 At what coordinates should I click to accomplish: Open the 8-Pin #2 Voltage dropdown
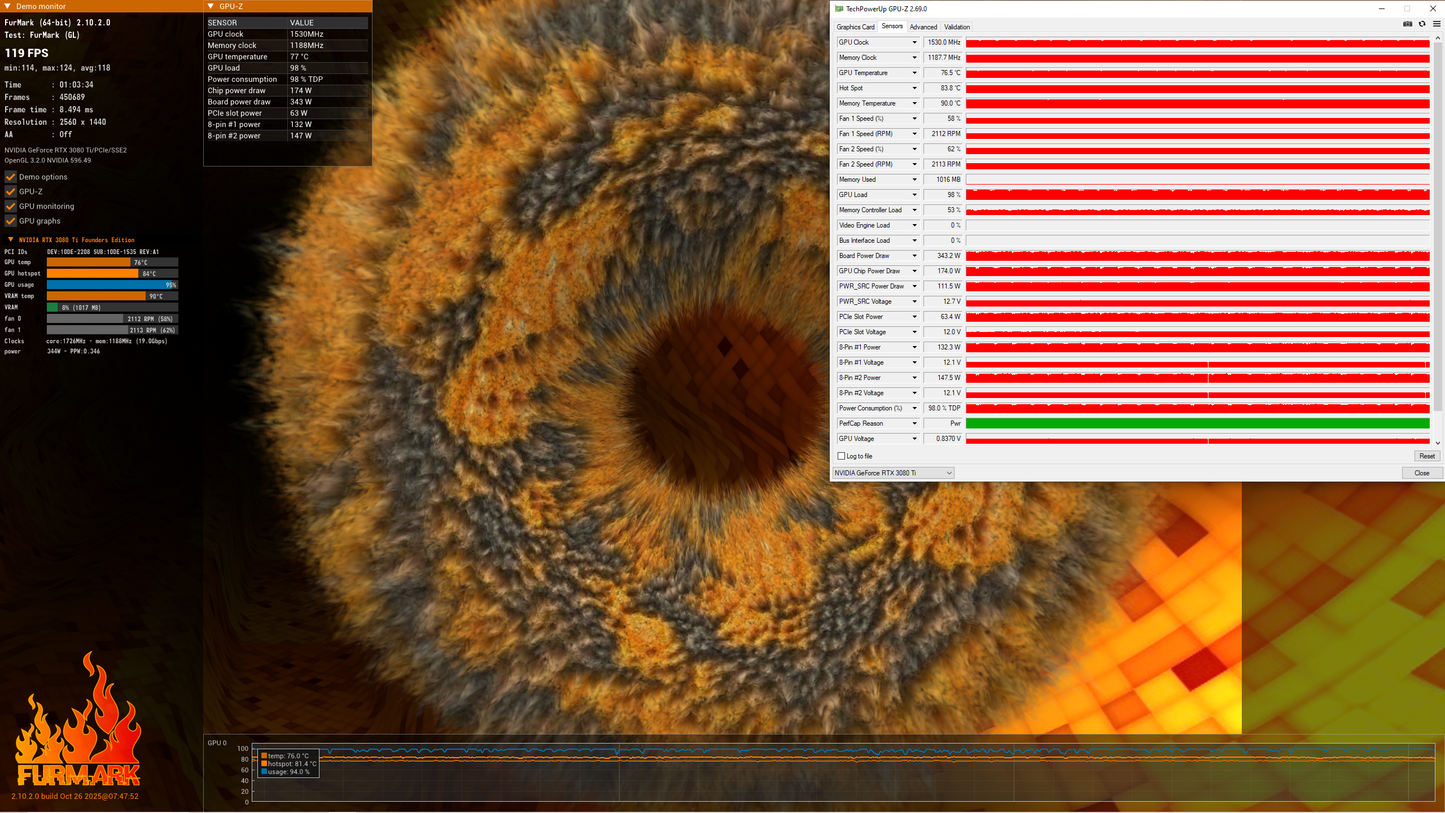click(914, 393)
